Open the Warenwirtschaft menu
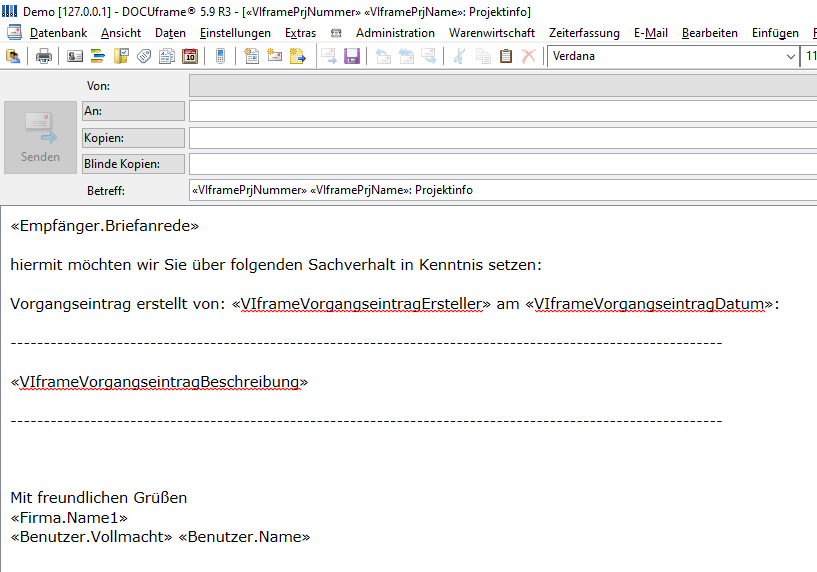 click(492, 33)
